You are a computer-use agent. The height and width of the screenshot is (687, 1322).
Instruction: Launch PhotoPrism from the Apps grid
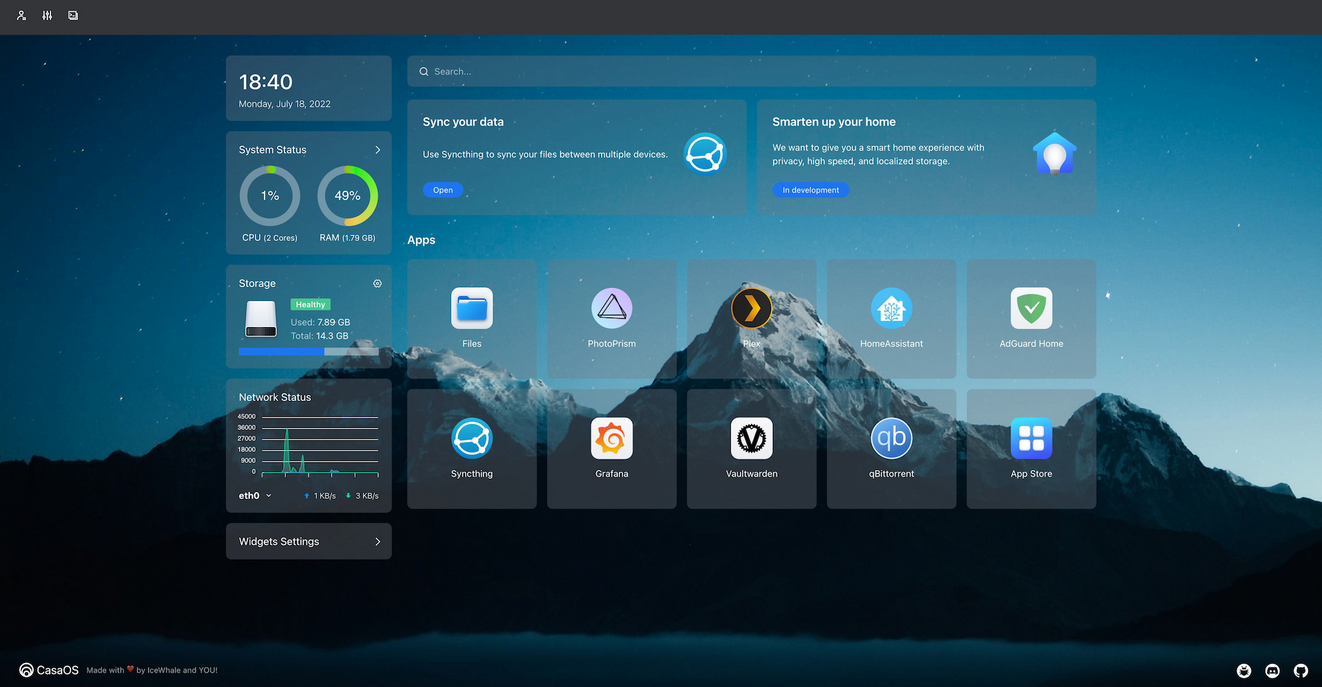[611, 309]
